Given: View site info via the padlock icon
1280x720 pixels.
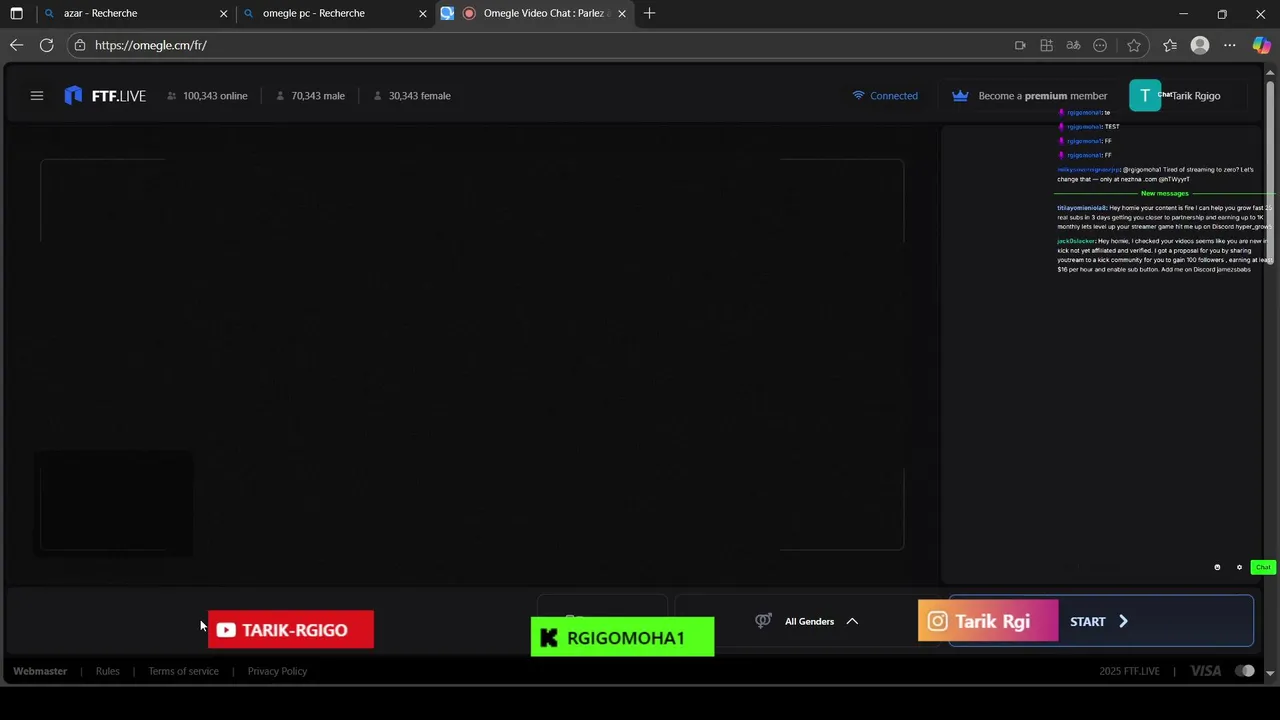Looking at the screenshot, I should click(80, 45).
